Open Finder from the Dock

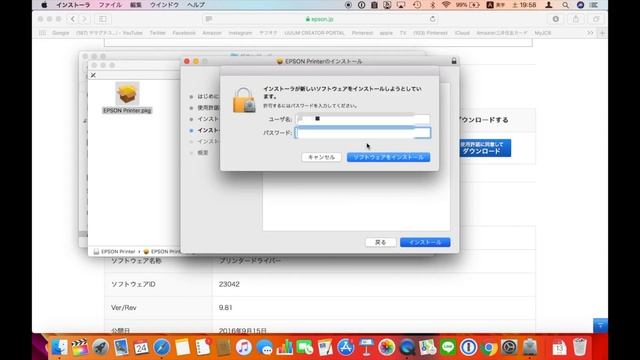pyautogui.click(x=60, y=347)
